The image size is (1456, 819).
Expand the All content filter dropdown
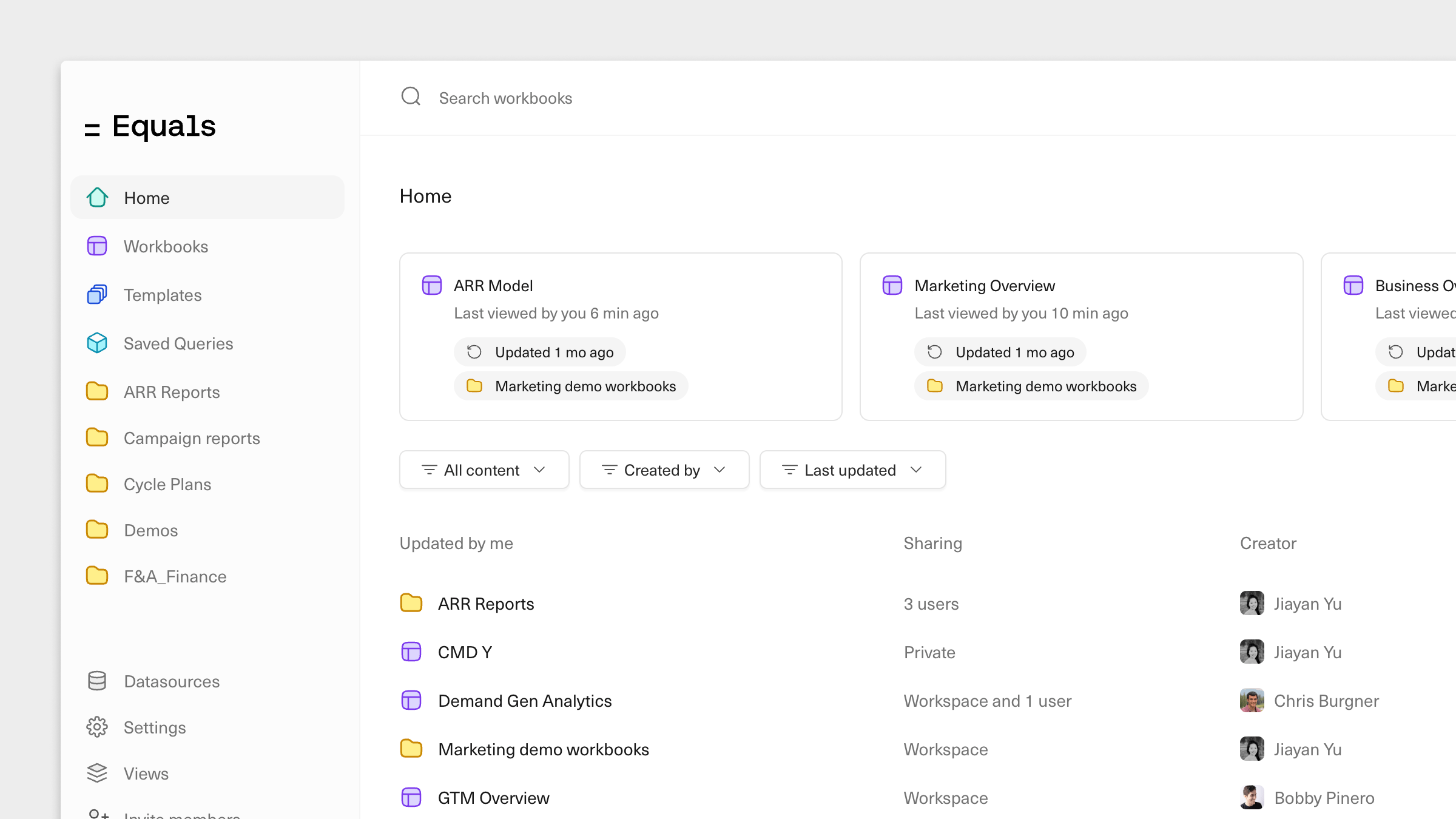pos(484,470)
